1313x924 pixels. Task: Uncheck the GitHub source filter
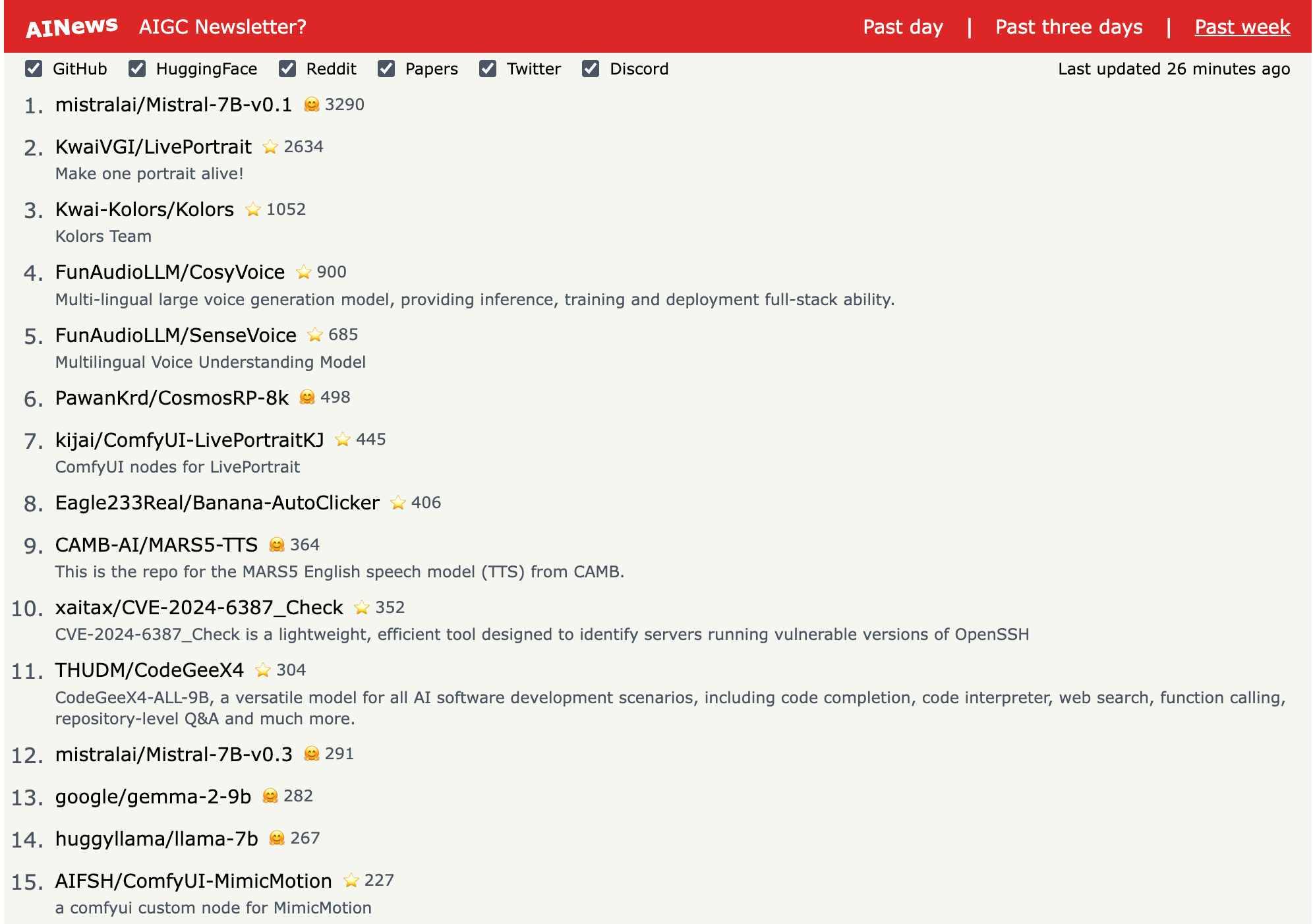34,69
